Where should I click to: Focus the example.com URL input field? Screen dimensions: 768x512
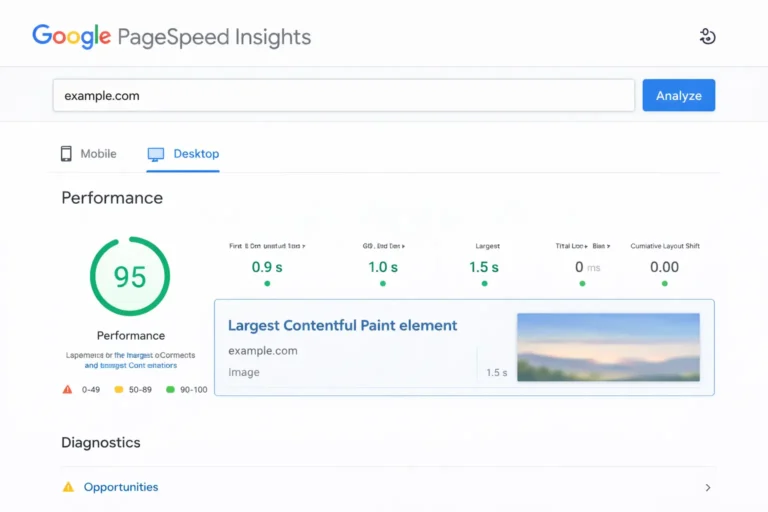pos(344,95)
